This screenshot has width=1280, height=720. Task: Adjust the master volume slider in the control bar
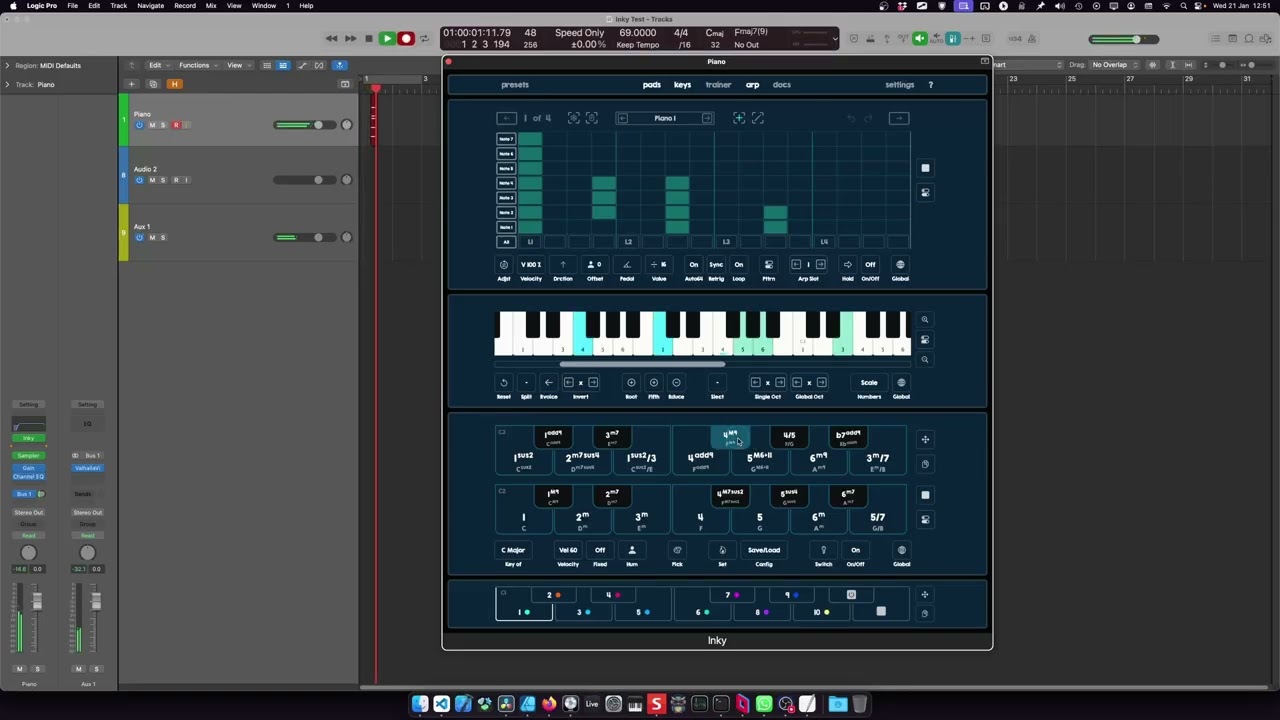pos(1124,39)
